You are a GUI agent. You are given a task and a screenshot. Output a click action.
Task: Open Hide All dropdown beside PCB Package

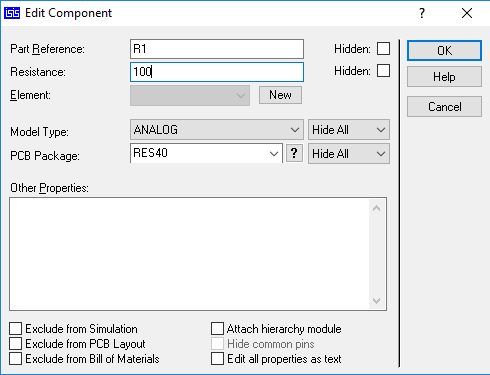[x=349, y=154]
